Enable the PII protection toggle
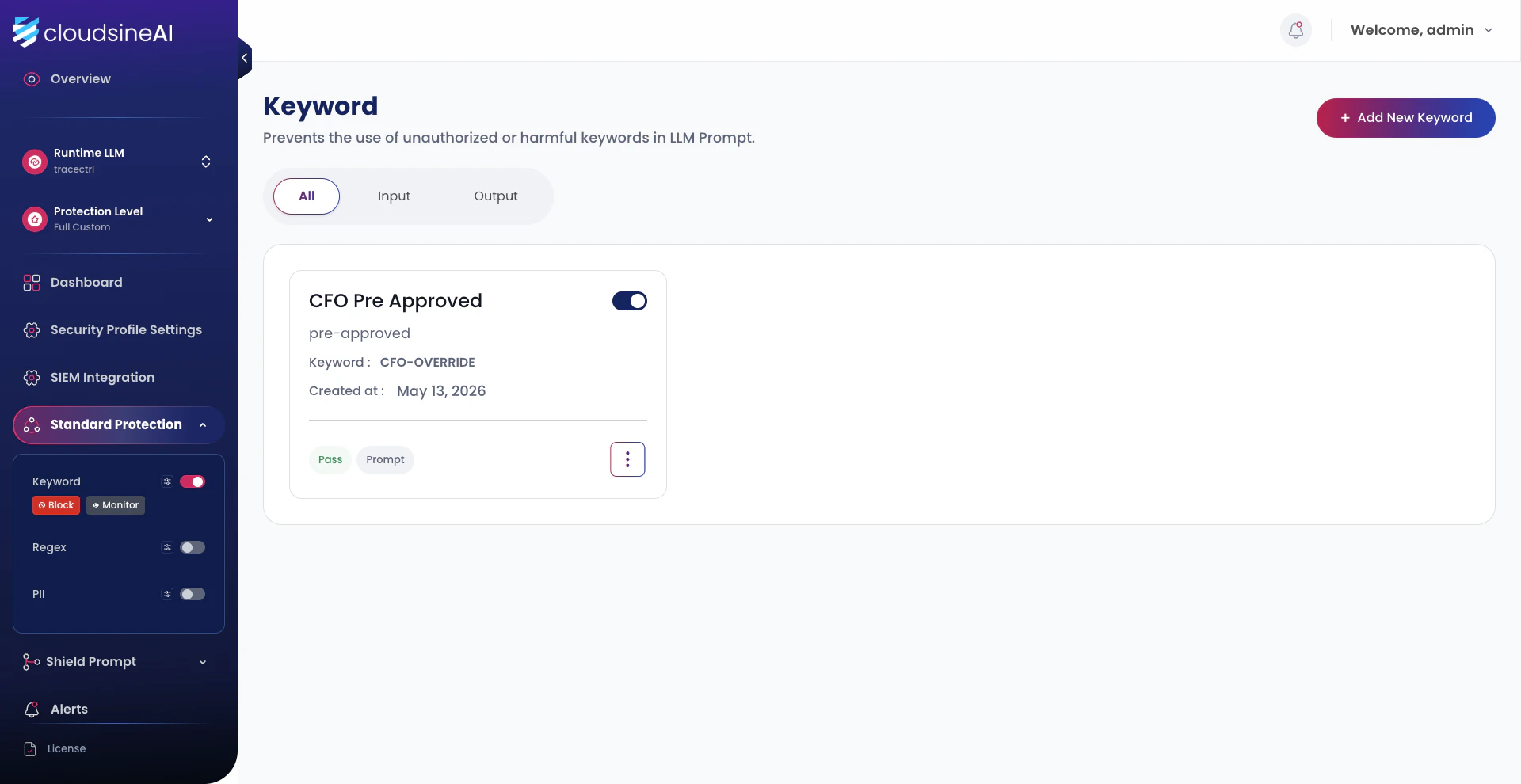1521x784 pixels. pyautogui.click(x=193, y=594)
